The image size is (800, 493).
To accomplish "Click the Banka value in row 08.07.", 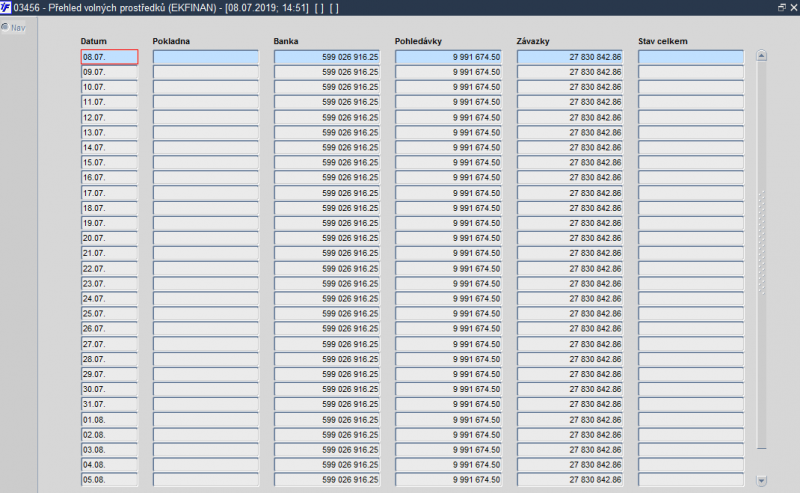I will coord(327,57).
